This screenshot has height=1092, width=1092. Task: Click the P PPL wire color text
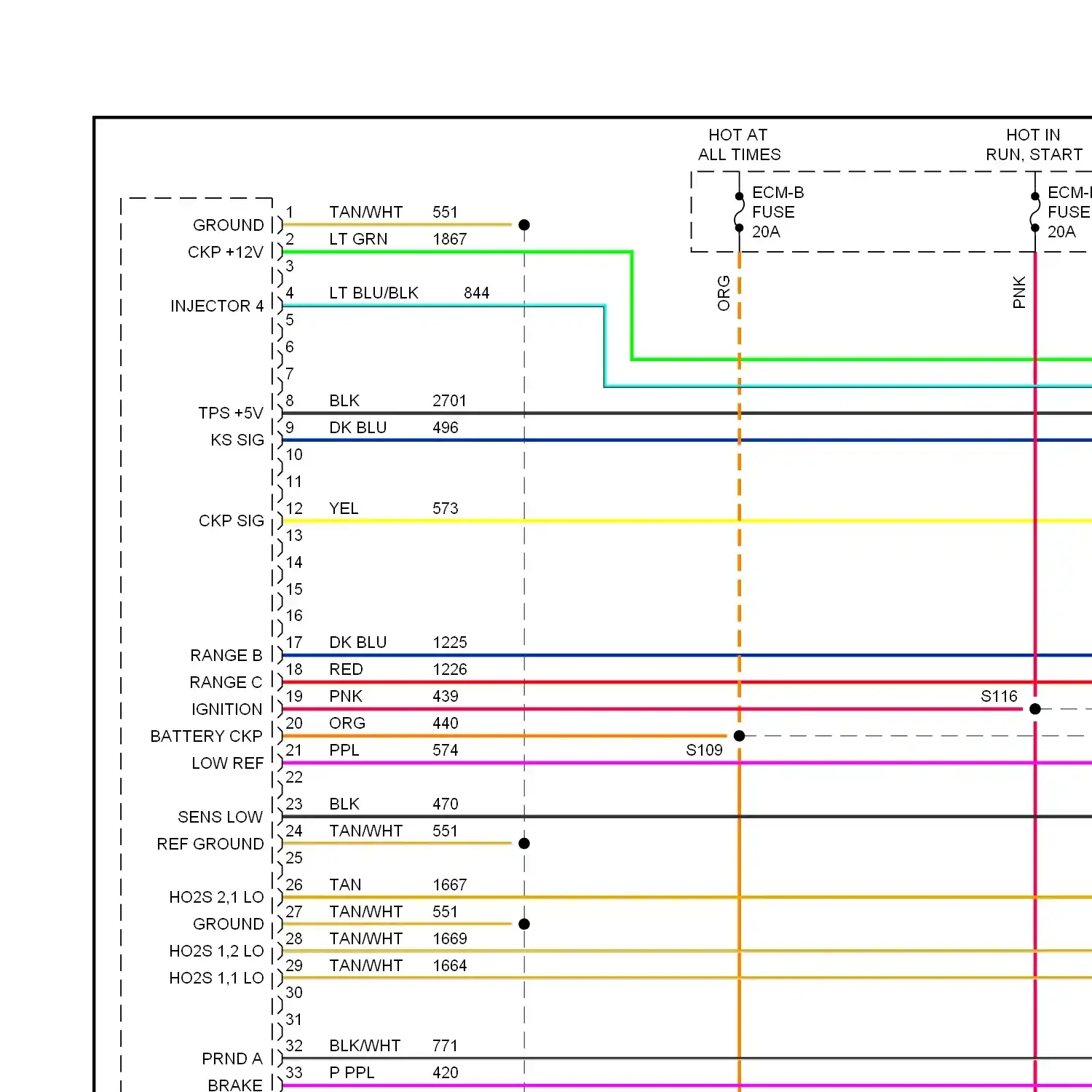[x=352, y=1072]
